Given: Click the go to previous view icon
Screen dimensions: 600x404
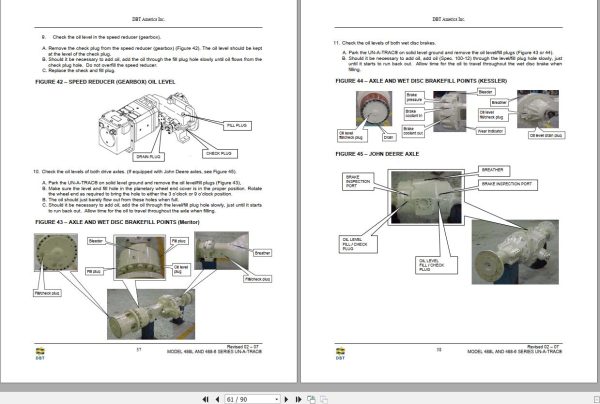Looking at the screenshot, I should pyautogui.click(x=311, y=399).
